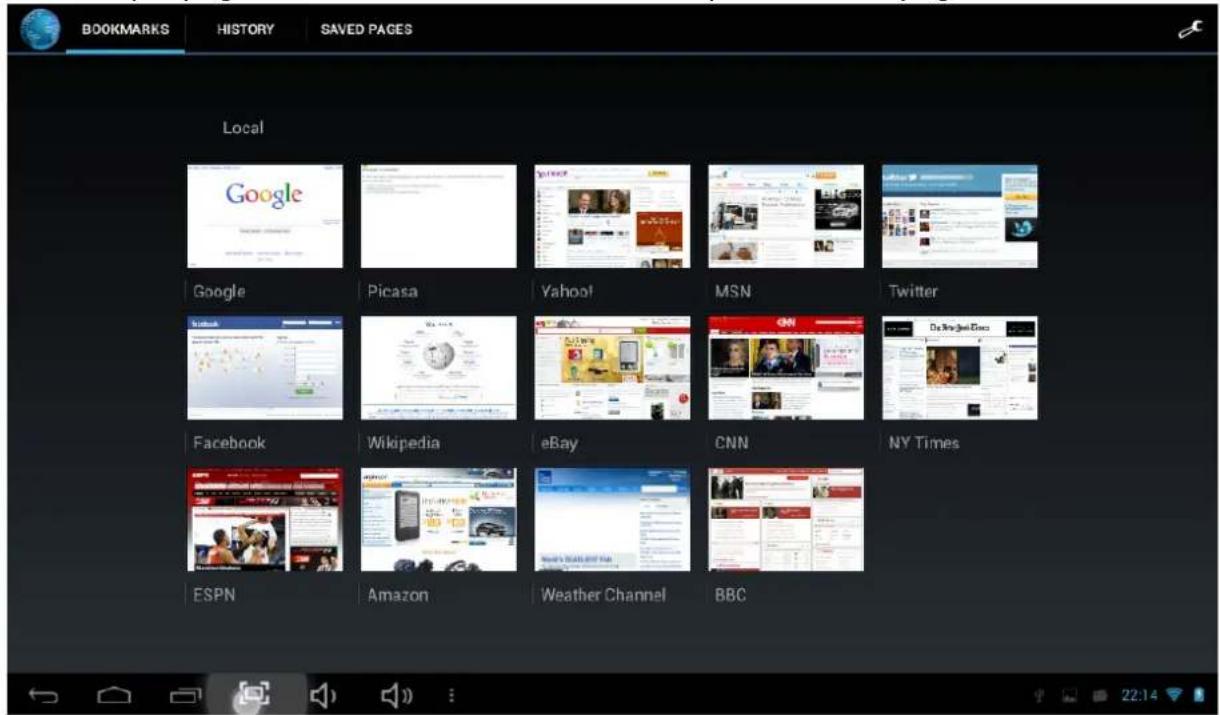Open the NY Times bookmark thumbnail
This screenshot has height=715, width=1220.
tap(960, 368)
